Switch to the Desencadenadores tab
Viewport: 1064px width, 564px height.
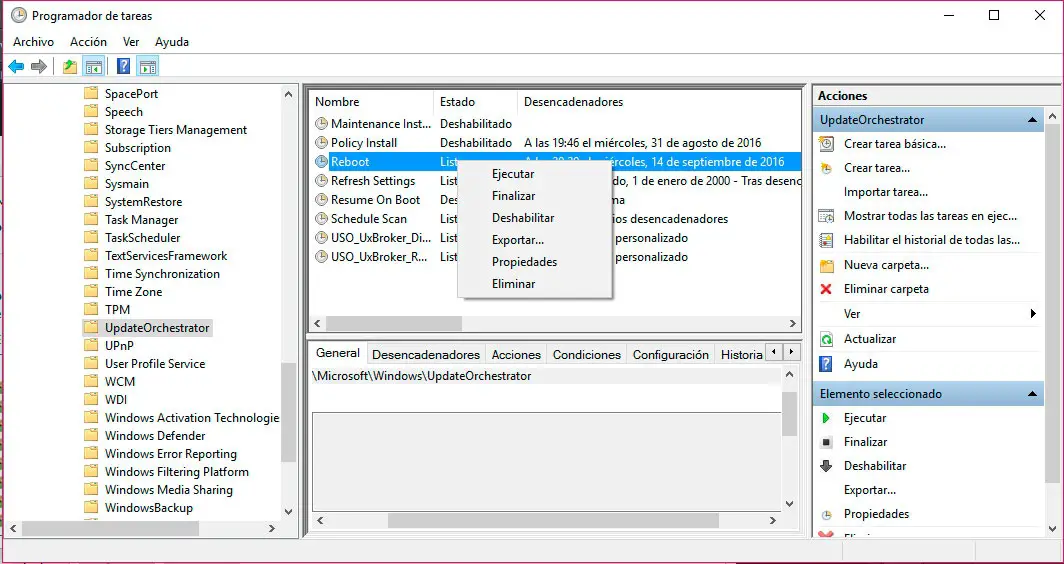pos(426,354)
